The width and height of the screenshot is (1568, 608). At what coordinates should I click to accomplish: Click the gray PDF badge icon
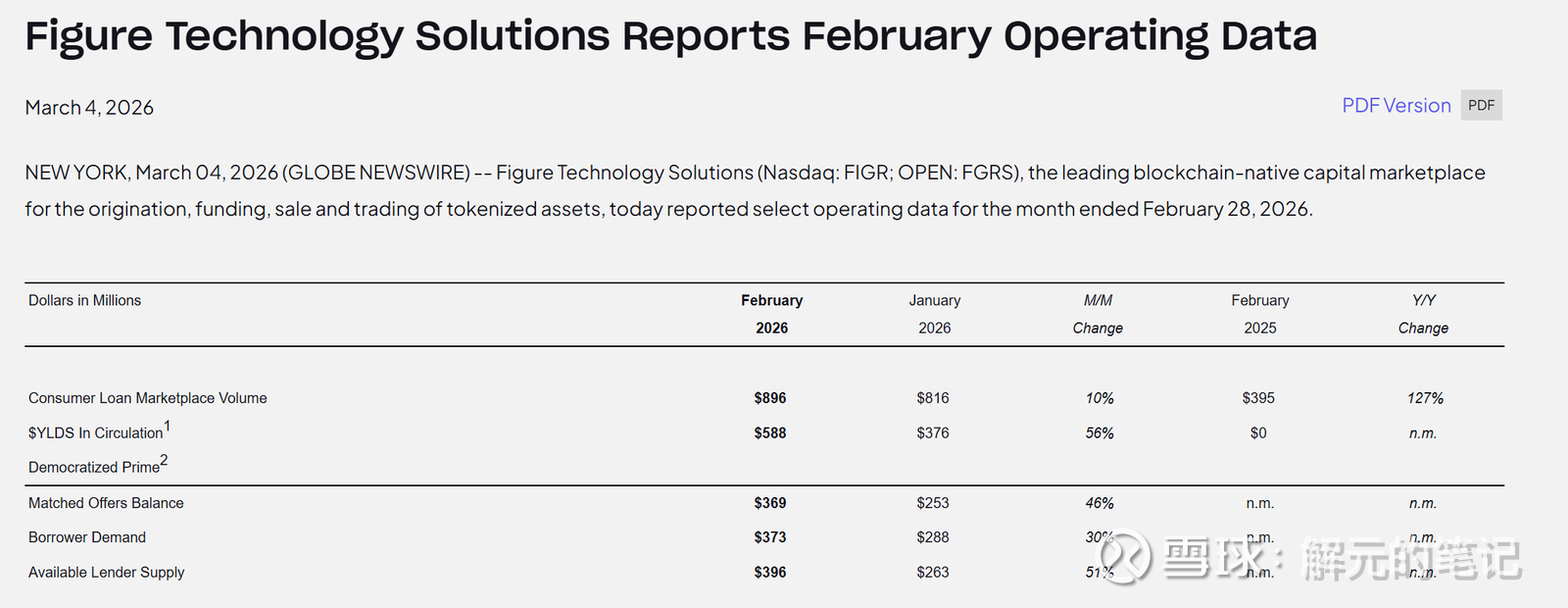(1481, 106)
